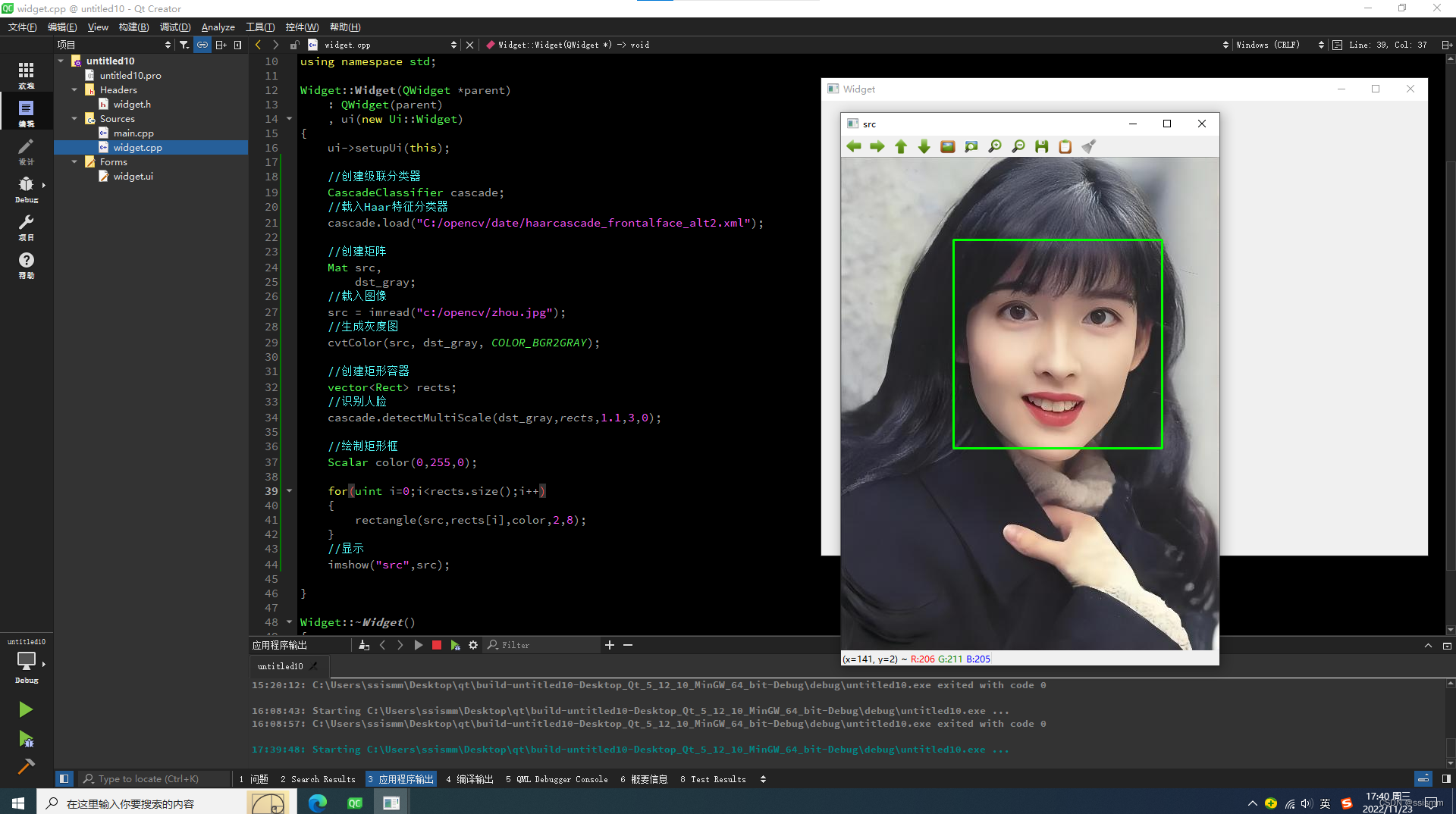The image size is (1456, 814).
Task: Switch to Search Results output pane
Action: tap(318, 779)
